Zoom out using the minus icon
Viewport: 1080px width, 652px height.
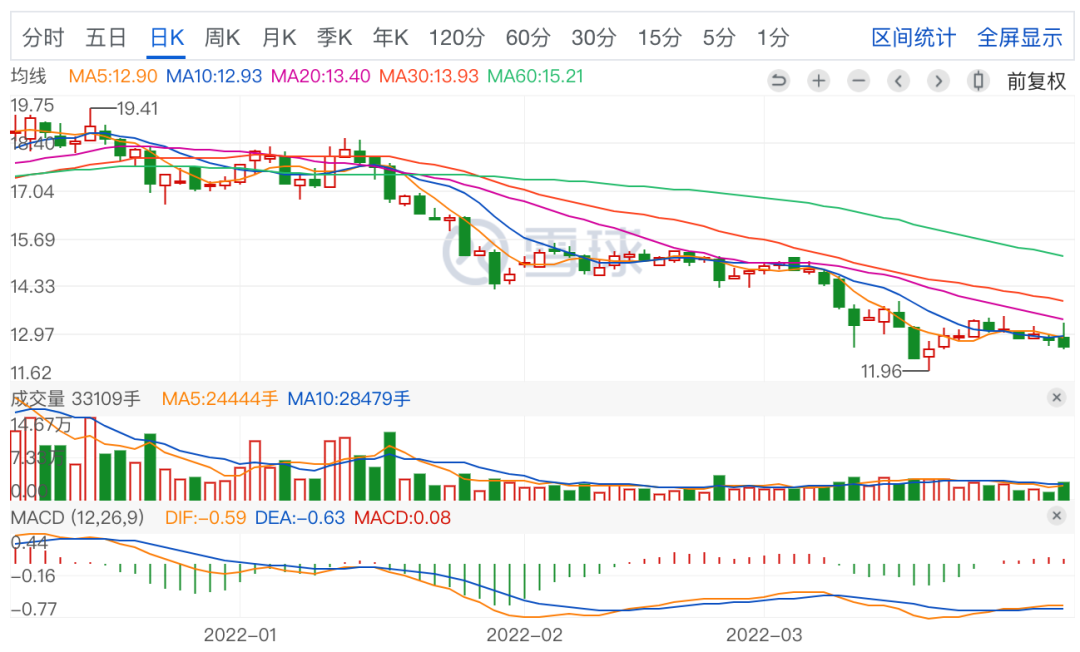pyautogui.click(x=858, y=81)
